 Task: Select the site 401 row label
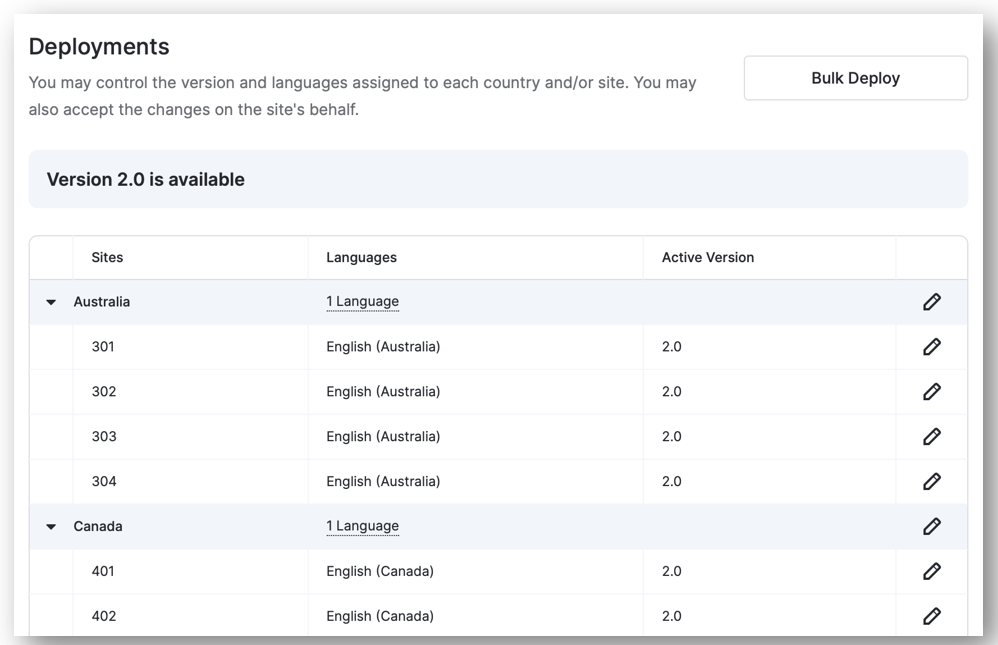(103, 571)
